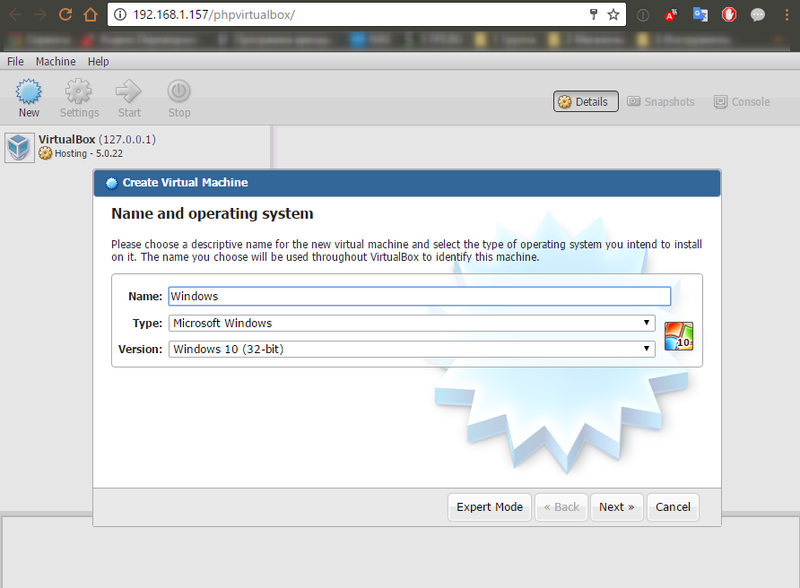
Task: Open the Machine menu
Action: [55, 61]
